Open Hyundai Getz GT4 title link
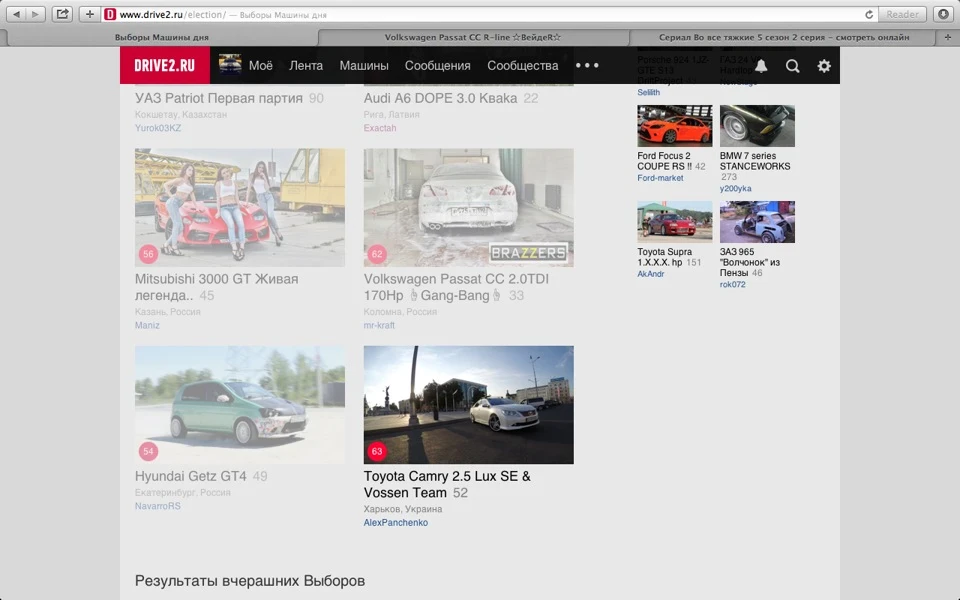Screen dimensions: 960x600 pyautogui.click(x=190, y=476)
